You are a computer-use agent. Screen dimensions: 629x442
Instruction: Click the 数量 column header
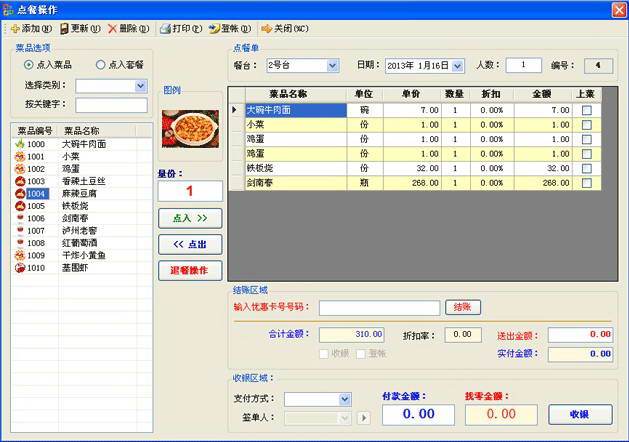coord(455,94)
